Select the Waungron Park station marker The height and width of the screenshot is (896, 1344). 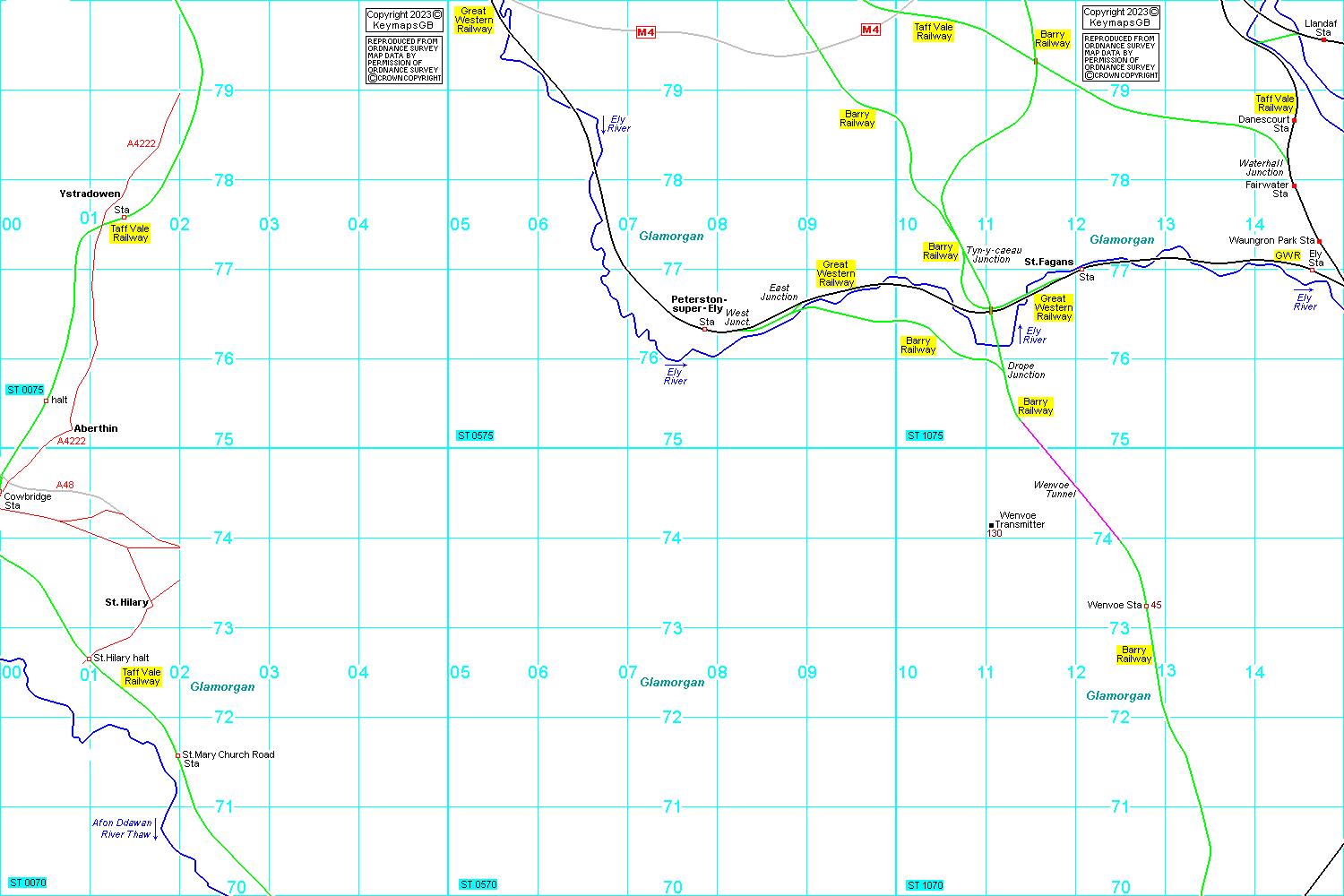pyautogui.click(x=1319, y=241)
